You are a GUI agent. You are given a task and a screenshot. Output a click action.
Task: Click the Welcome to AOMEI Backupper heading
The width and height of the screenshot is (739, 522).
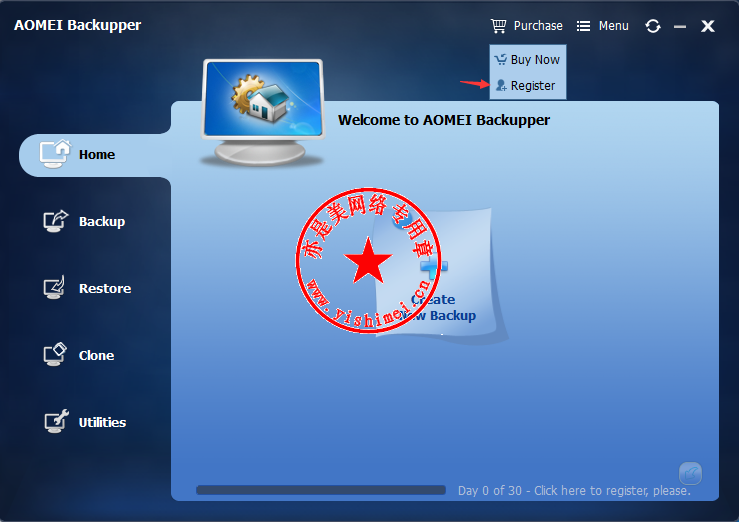pyautogui.click(x=443, y=120)
